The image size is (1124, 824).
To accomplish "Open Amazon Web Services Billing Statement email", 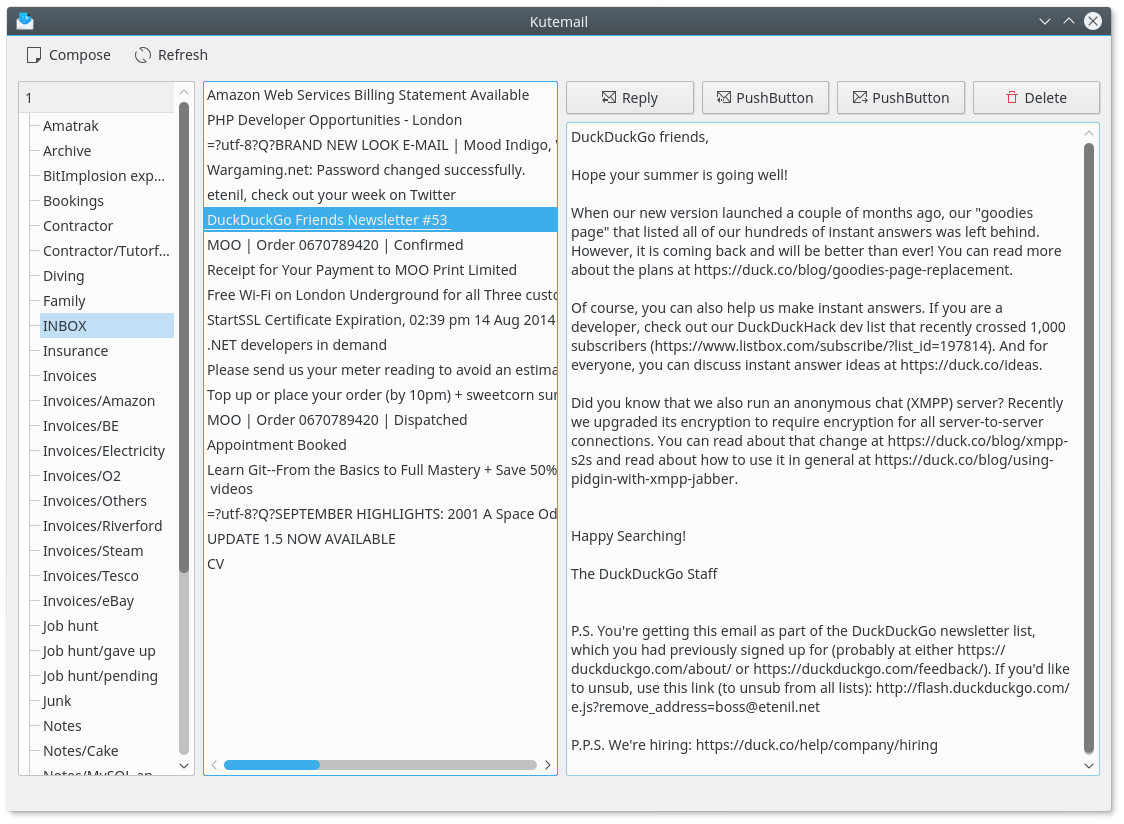I will click(381, 95).
